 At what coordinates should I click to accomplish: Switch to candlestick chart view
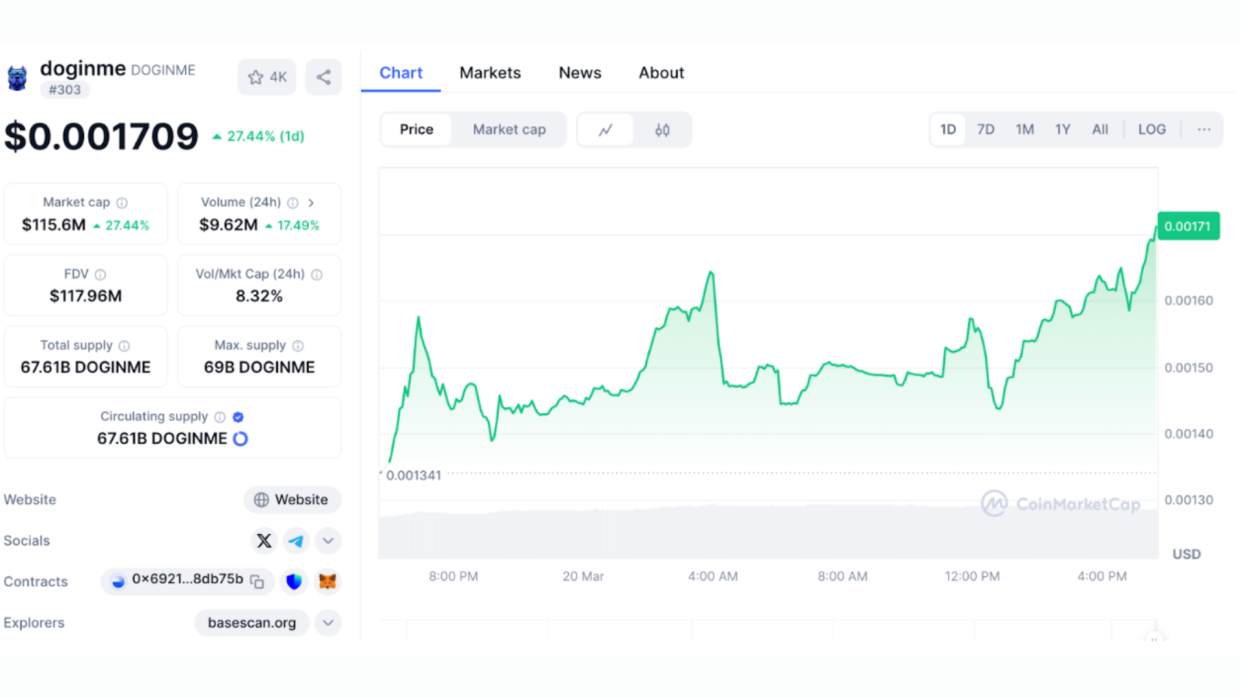[x=662, y=130]
